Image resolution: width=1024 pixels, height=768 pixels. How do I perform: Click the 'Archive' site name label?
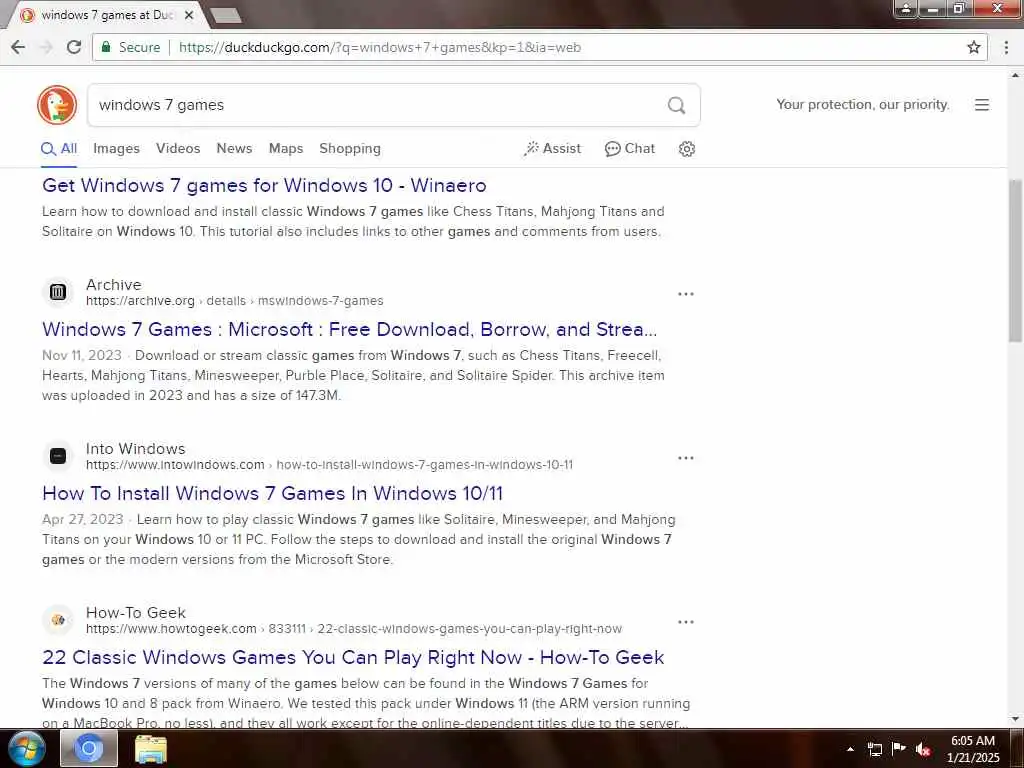coord(114,285)
